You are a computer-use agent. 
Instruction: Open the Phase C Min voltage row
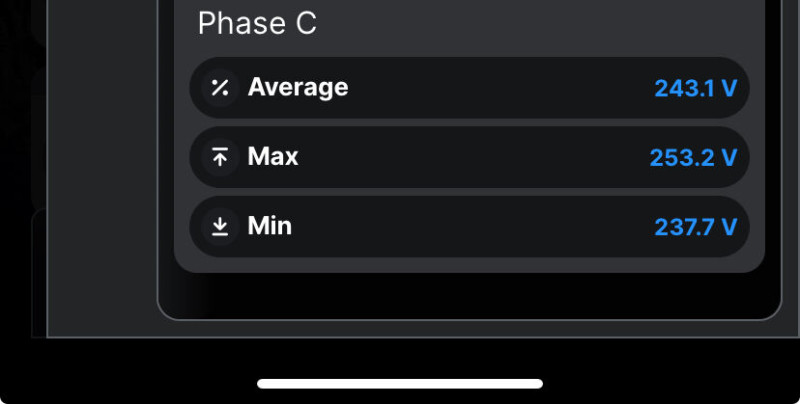point(469,226)
